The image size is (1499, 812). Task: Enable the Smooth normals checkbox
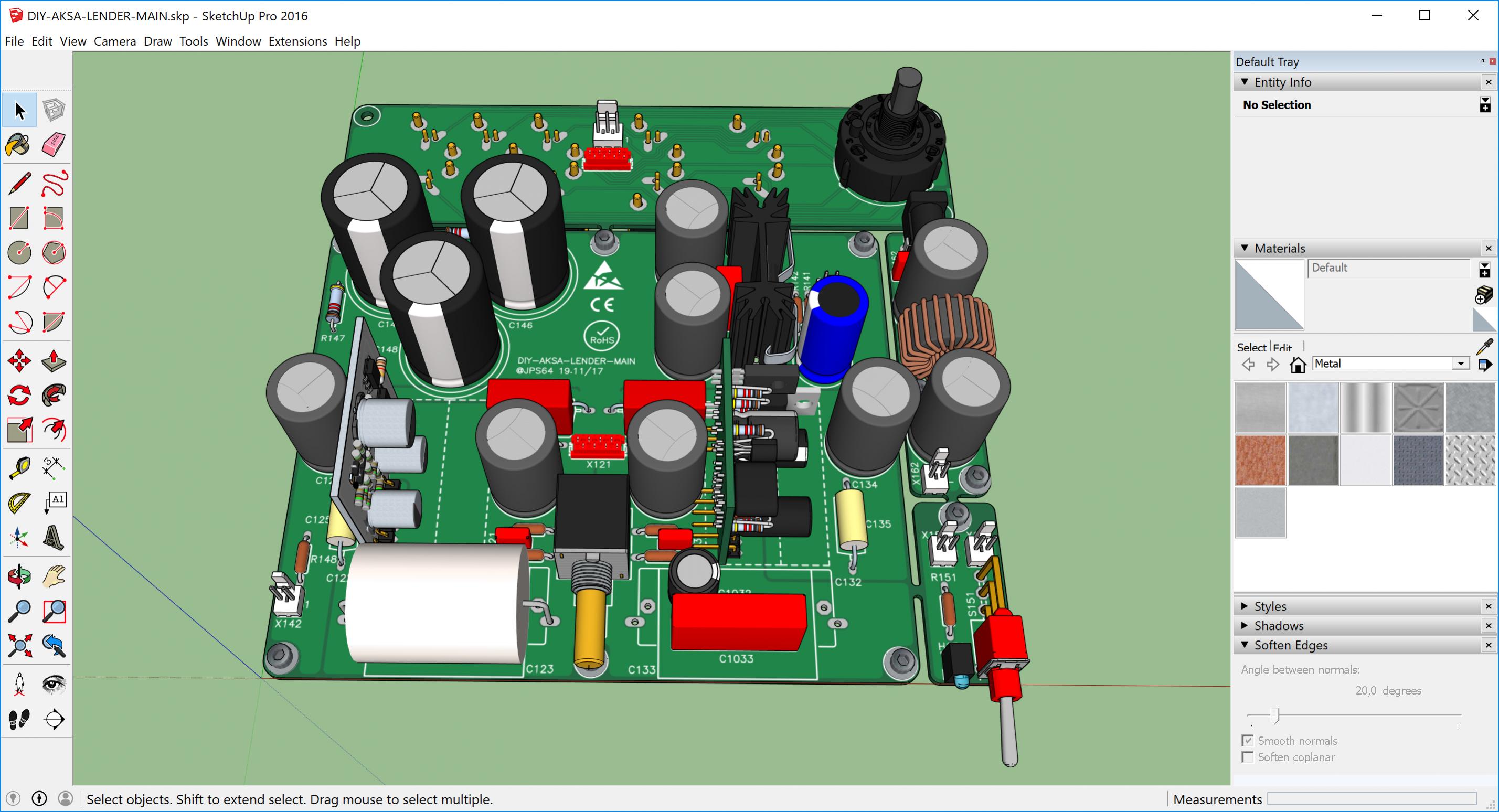pos(1248,741)
